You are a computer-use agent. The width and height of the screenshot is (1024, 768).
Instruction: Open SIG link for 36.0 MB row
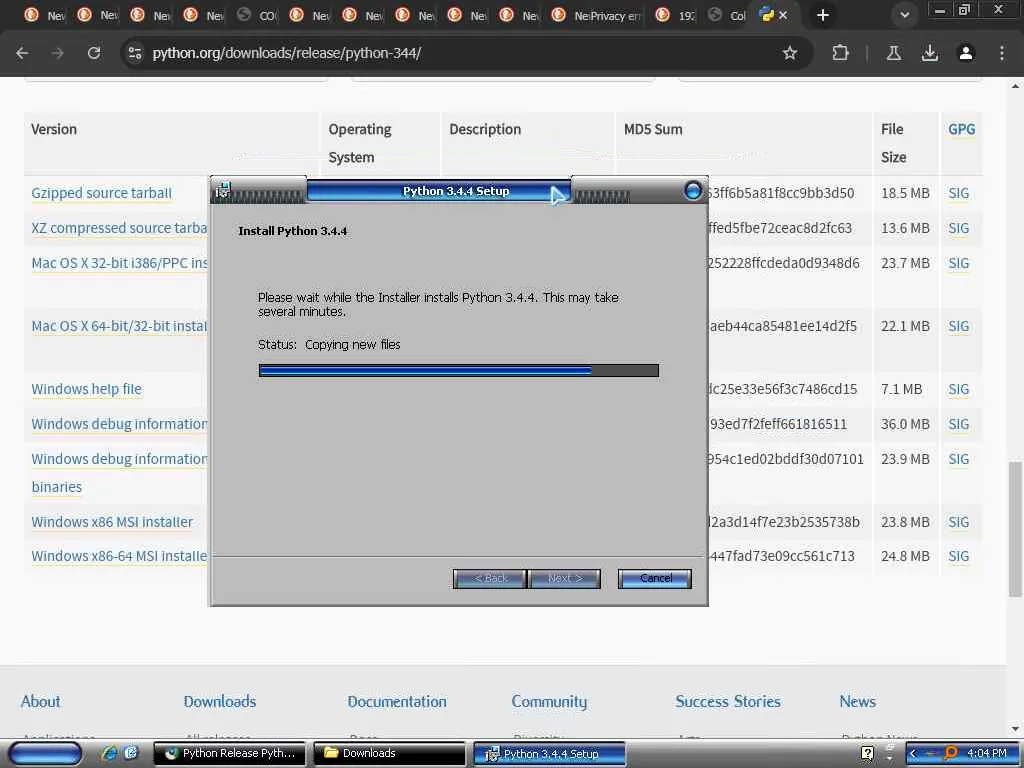(959, 424)
